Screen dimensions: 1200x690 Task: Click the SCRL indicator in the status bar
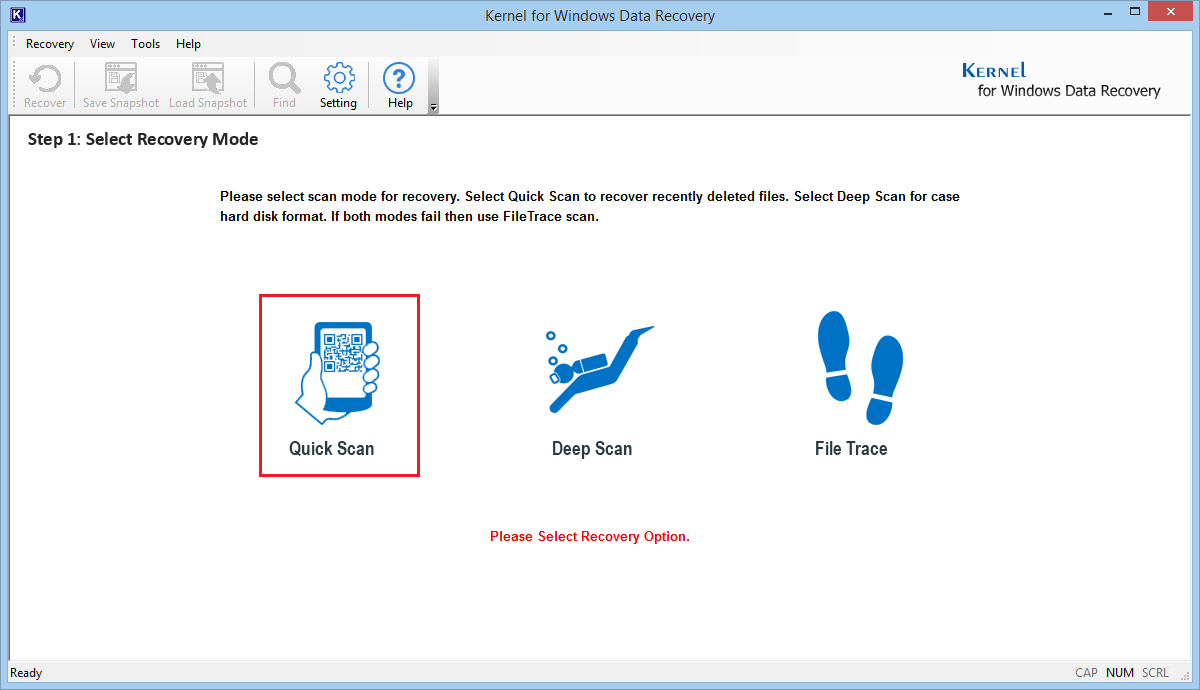(x=1155, y=673)
